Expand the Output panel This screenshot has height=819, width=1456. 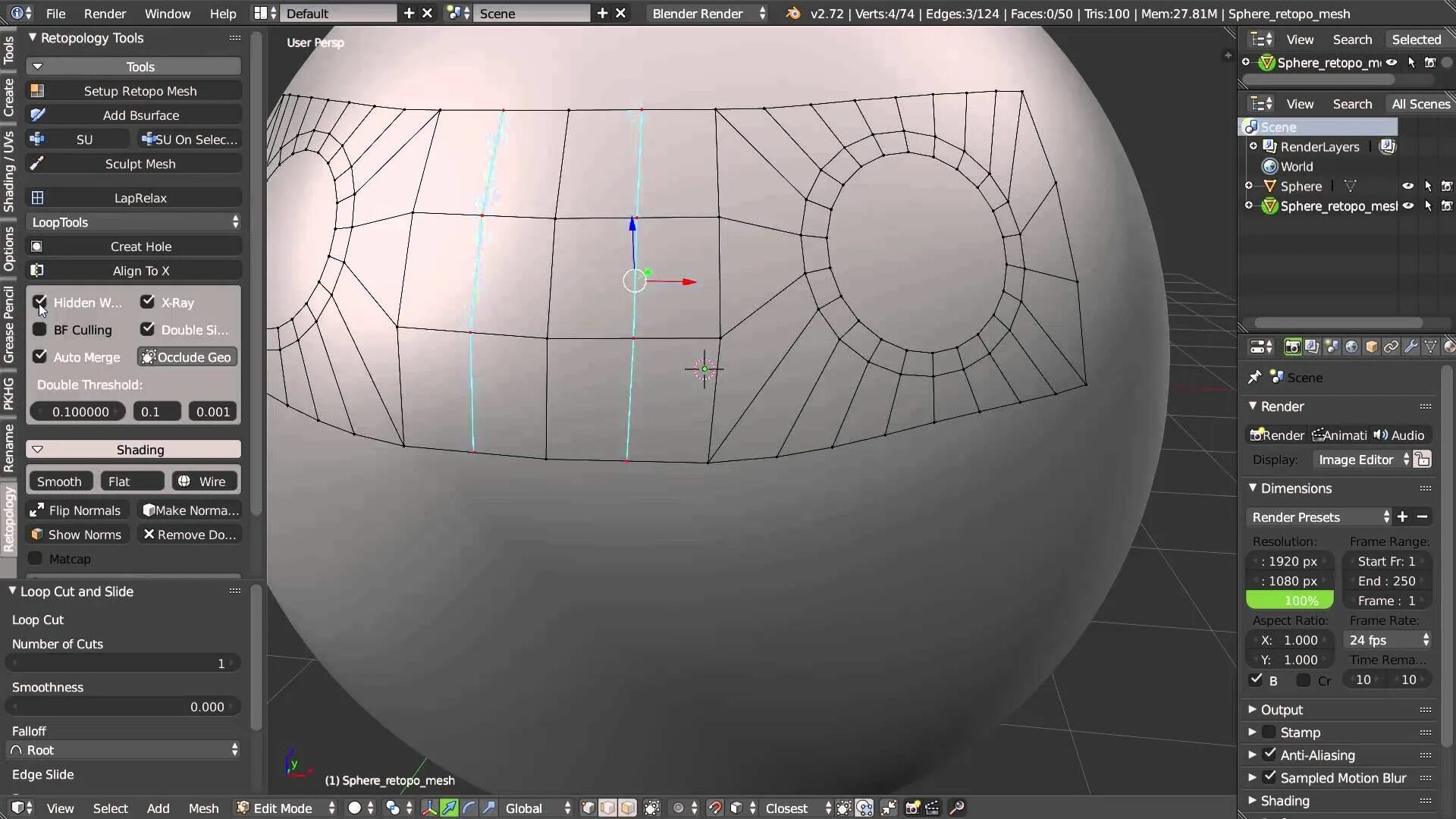point(1282,710)
